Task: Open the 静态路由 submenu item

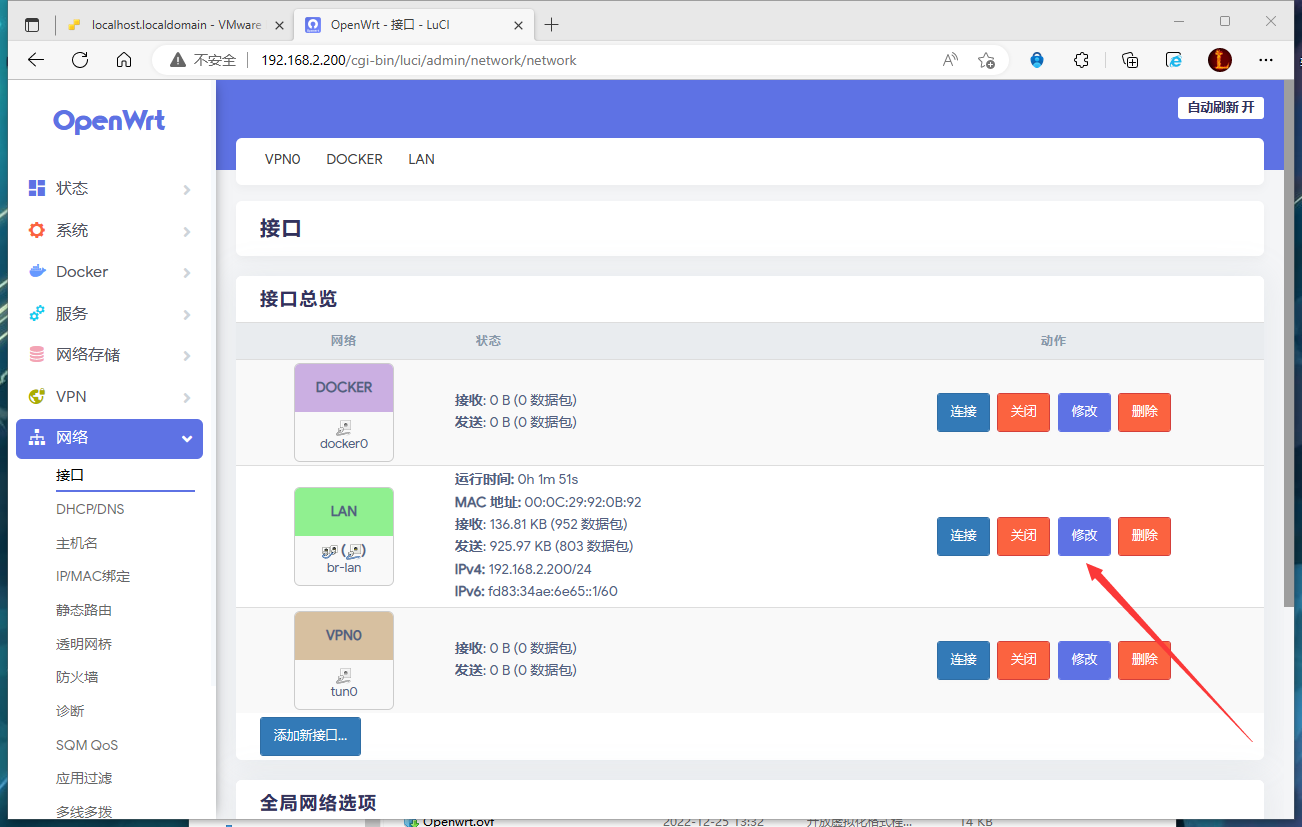Action: click(84, 610)
